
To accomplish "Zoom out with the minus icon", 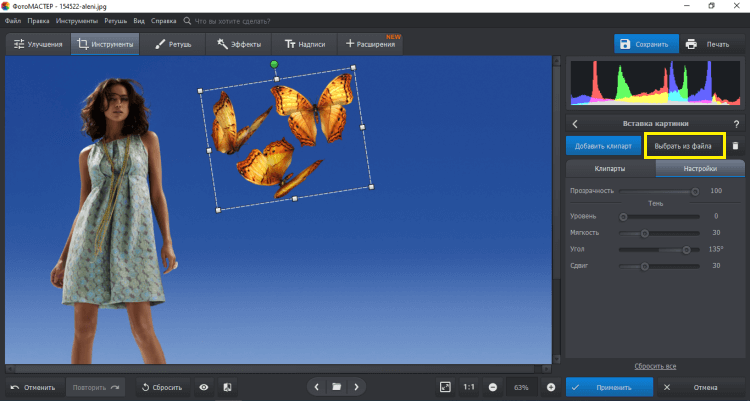I will 493,387.
